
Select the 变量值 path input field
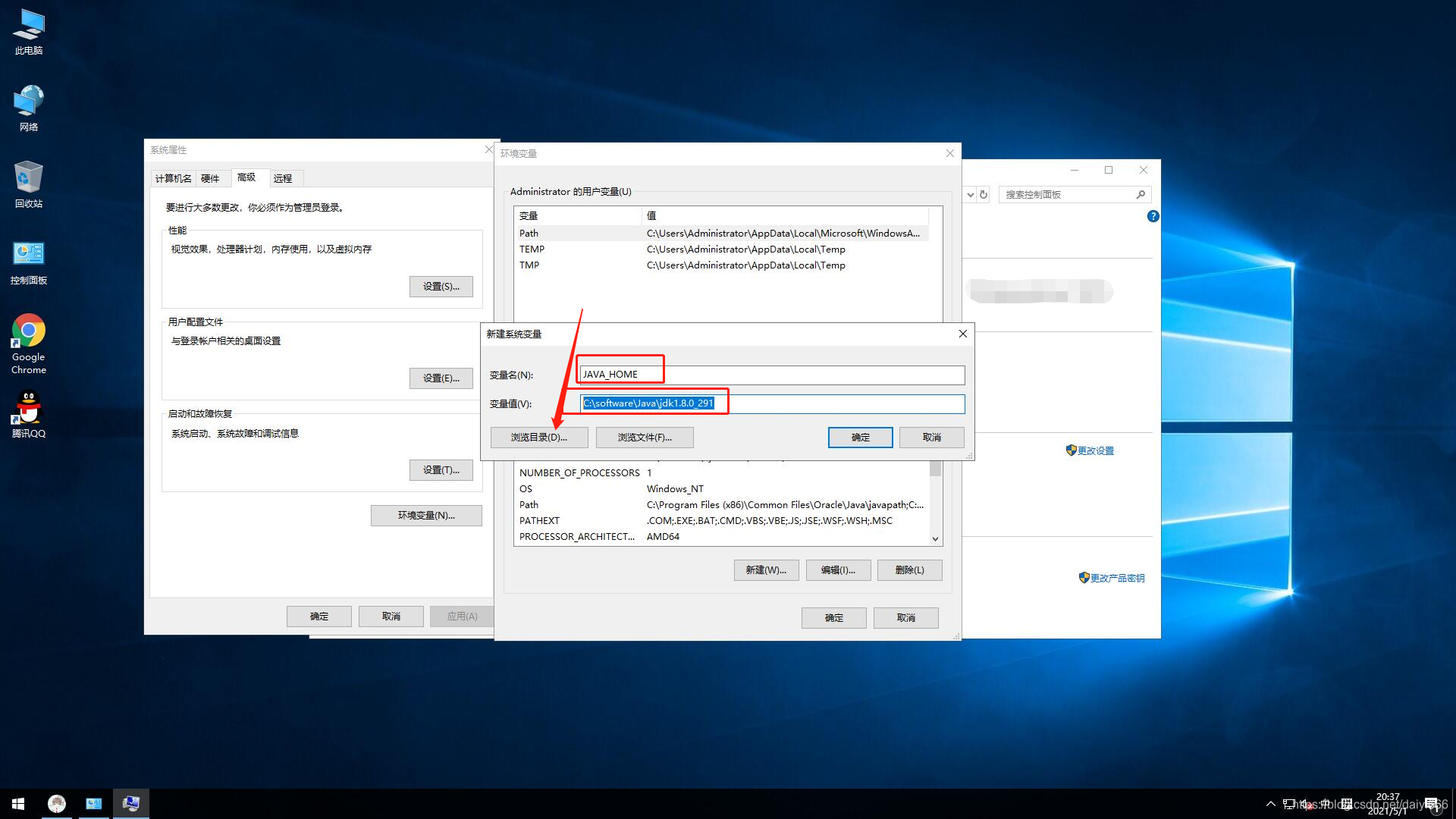tap(770, 402)
